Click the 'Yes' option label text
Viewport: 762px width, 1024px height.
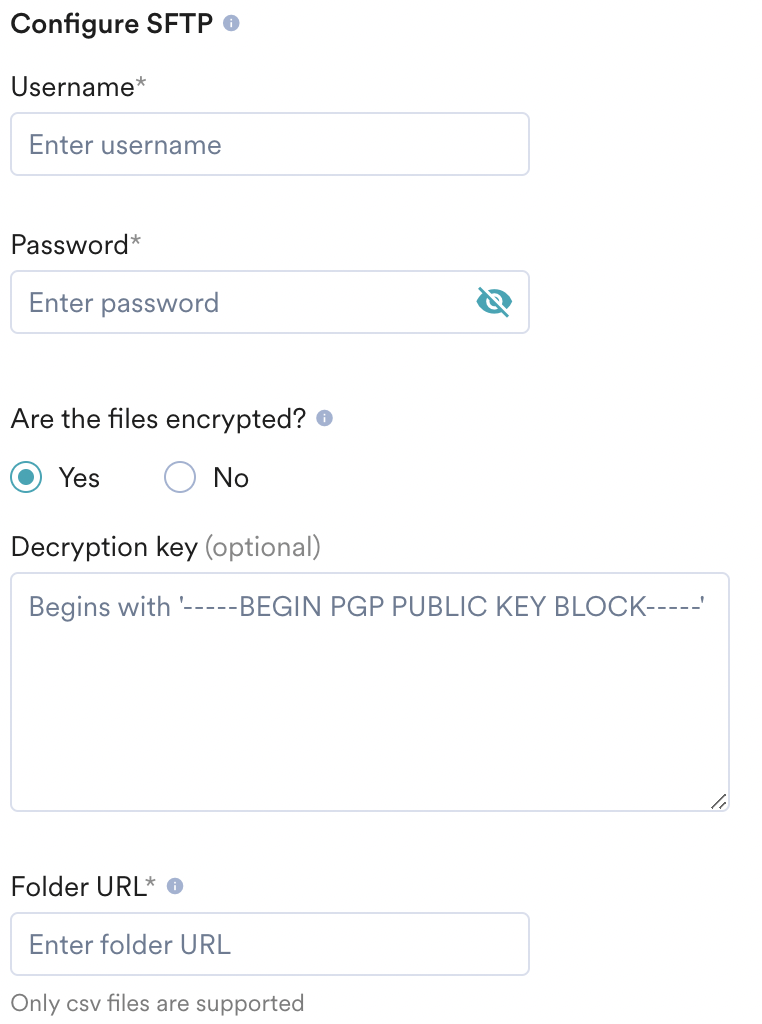pyautogui.click(x=79, y=478)
